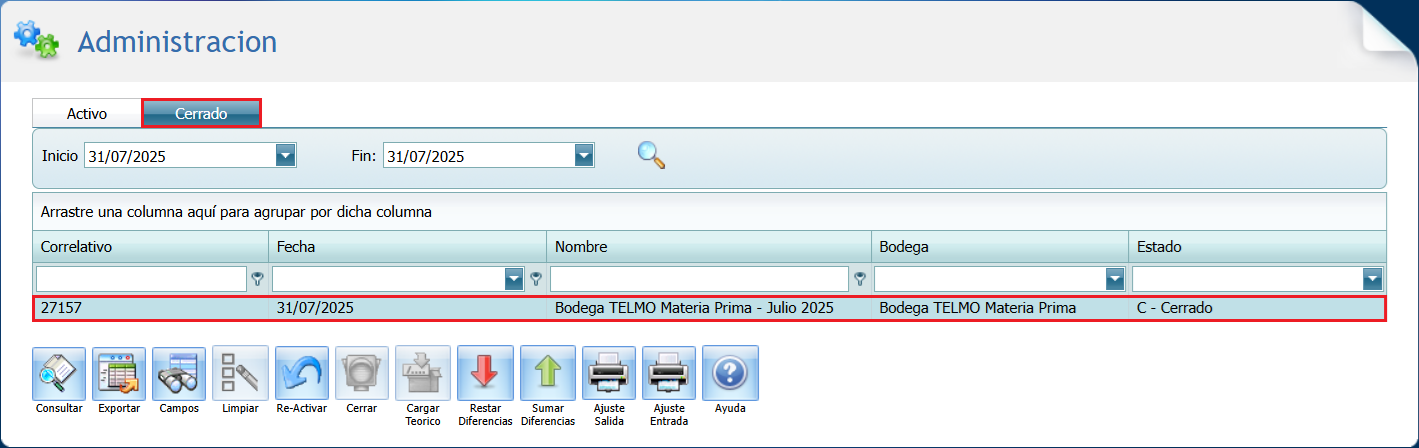1419x448 pixels.
Task: Expand the Fin date dropdown
Action: pyautogui.click(x=584, y=155)
